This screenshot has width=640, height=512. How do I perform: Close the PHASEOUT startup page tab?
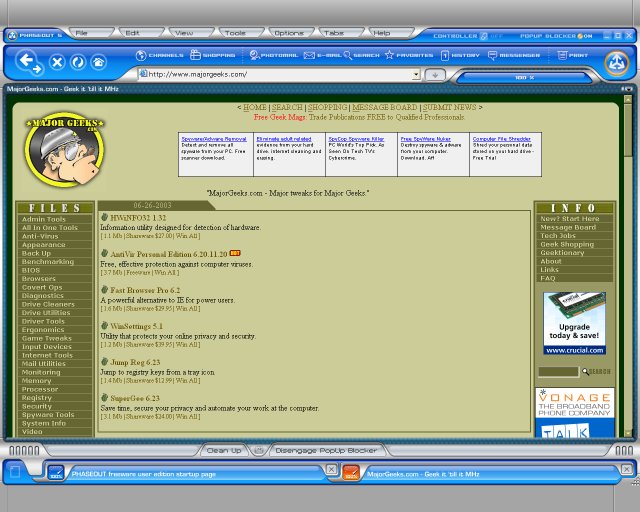tap(331, 469)
